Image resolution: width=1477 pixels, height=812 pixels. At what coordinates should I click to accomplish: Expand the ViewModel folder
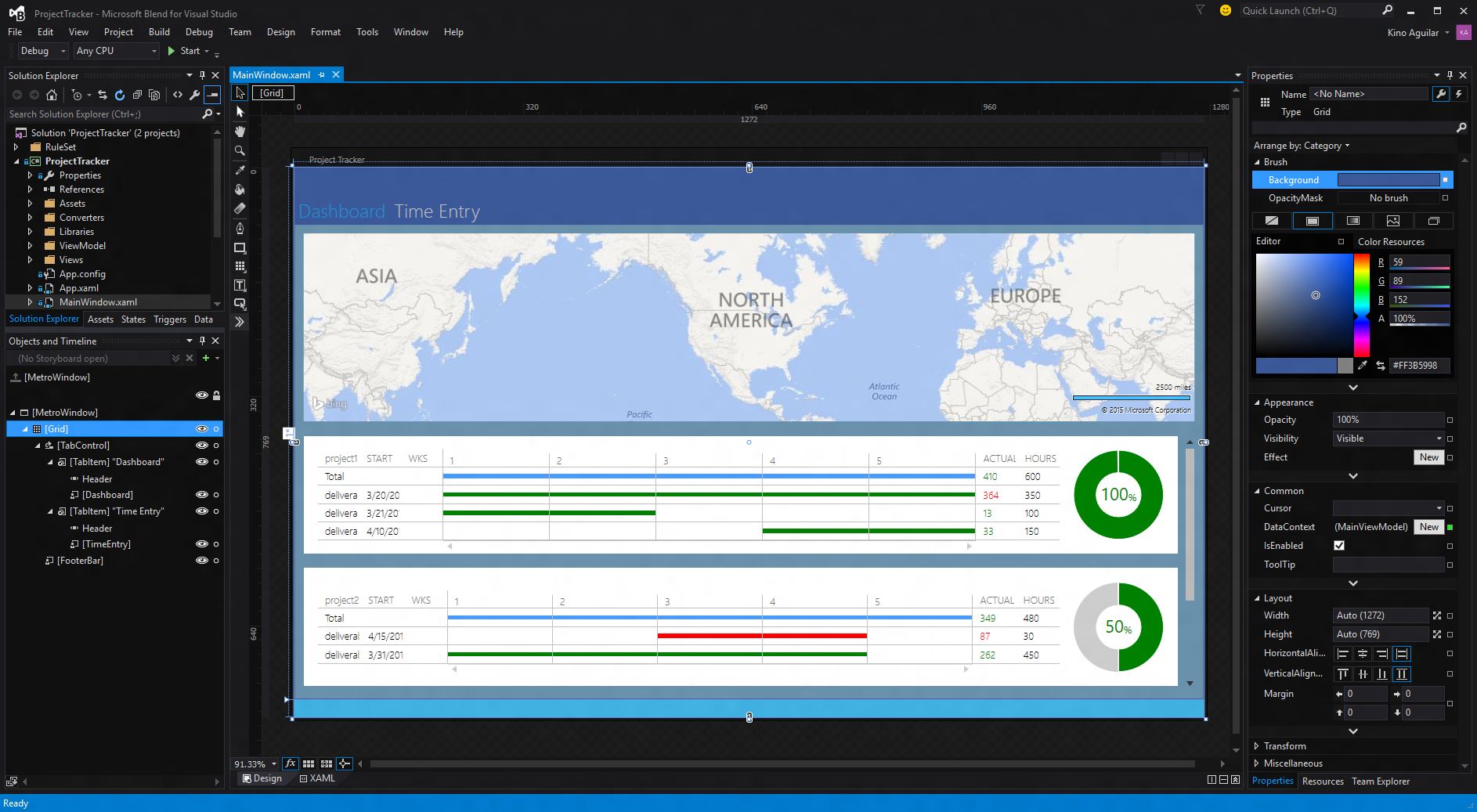[30, 246]
